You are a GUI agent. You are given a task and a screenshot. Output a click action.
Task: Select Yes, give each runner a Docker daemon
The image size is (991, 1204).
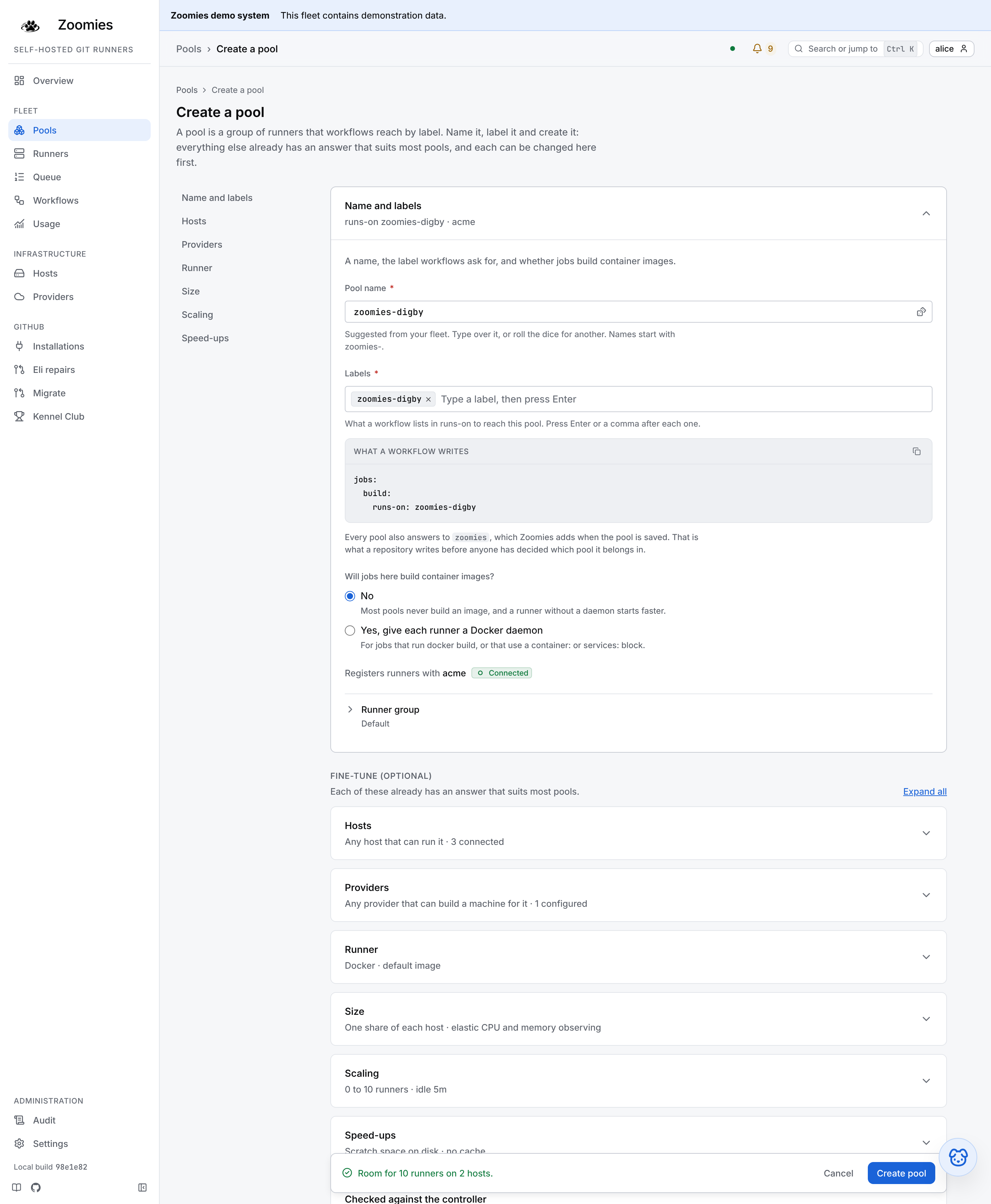coord(350,631)
